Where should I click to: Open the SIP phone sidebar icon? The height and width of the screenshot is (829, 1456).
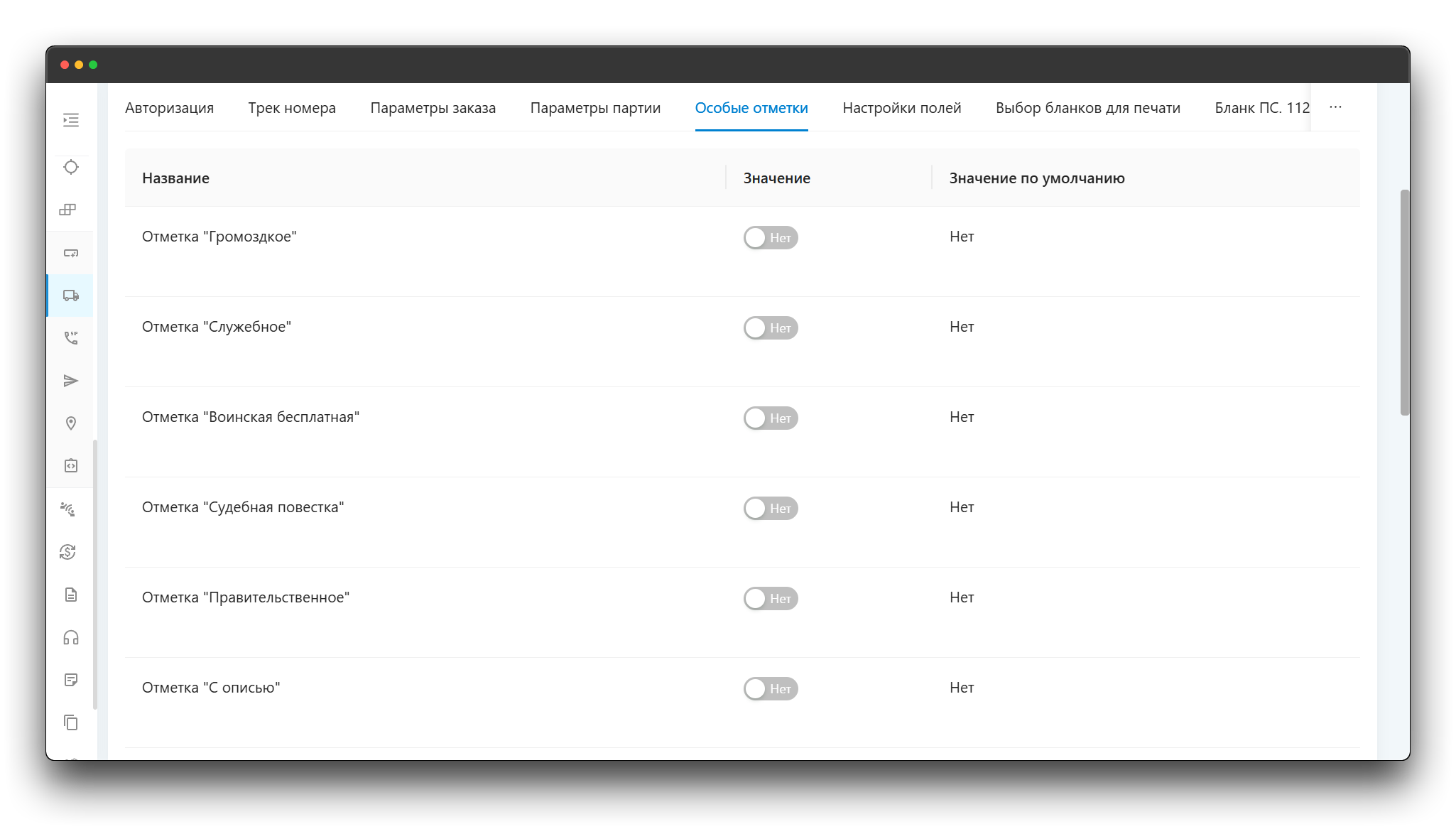pyautogui.click(x=71, y=338)
